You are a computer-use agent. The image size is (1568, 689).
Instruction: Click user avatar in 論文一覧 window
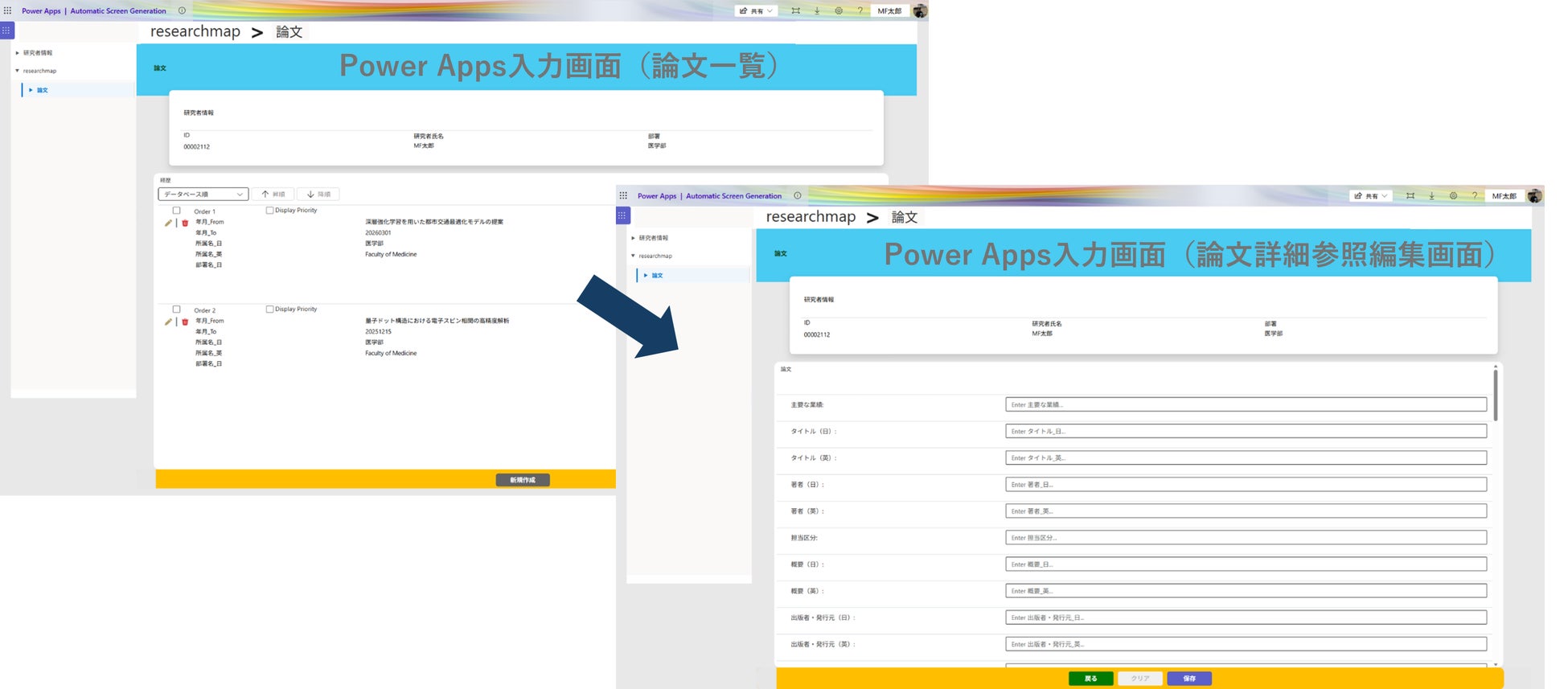(x=920, y=10)
